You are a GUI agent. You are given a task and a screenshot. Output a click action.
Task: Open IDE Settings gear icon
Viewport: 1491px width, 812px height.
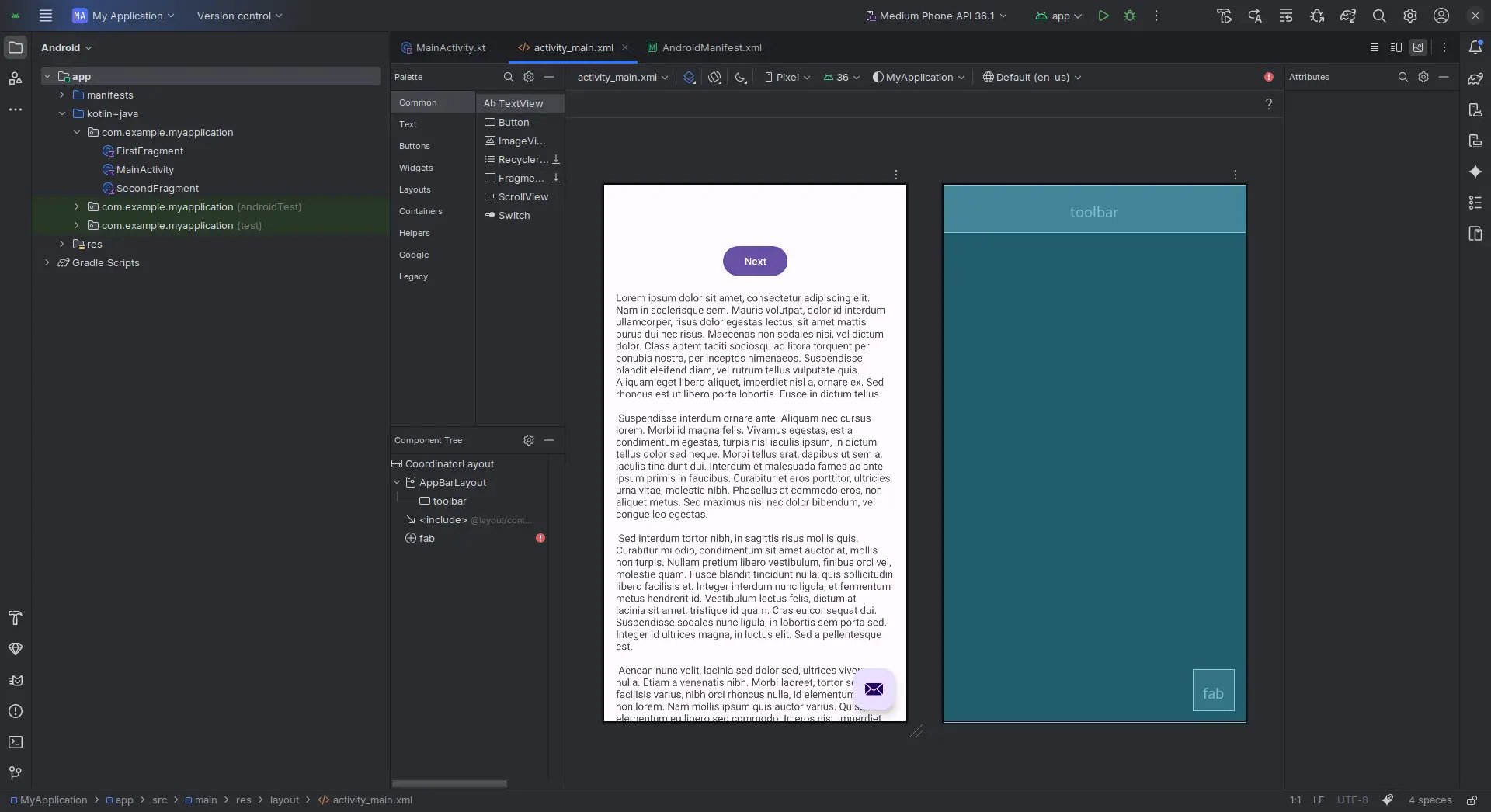[1411, 16]
